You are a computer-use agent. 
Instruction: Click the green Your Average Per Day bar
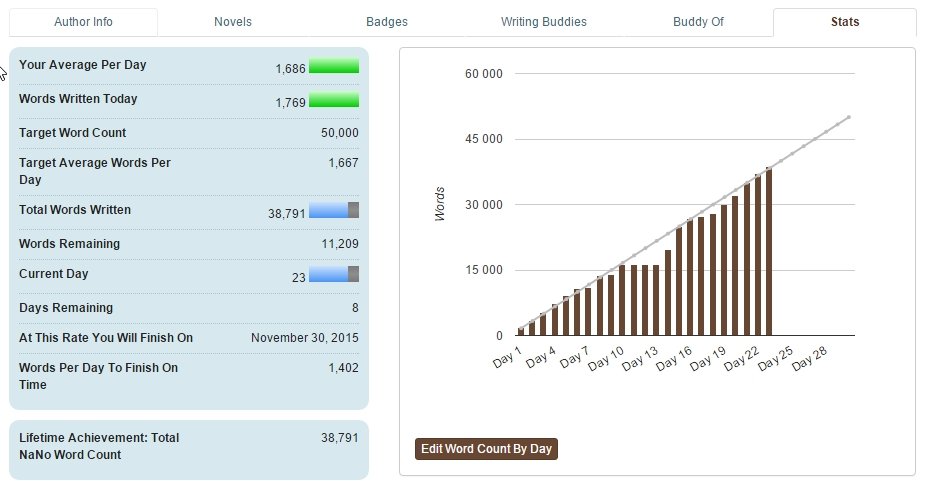click(x=333, y=67)
